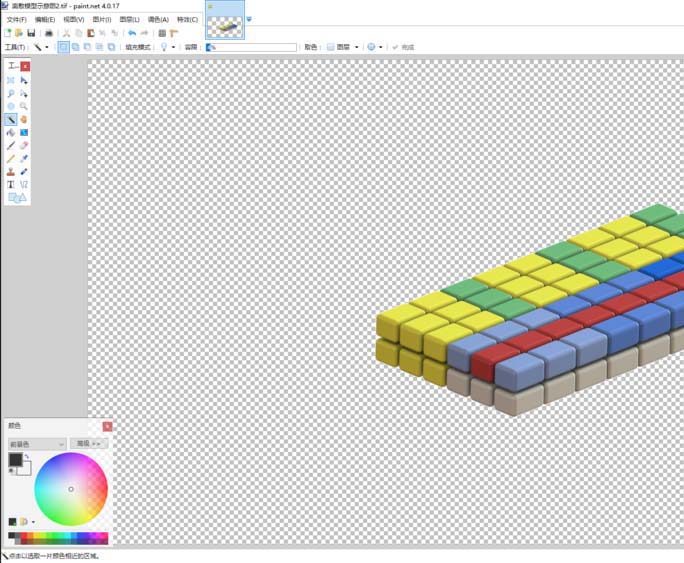Select the white secondary color swatch
This screenshot has height=563, width=684.
(x=25, y=469)
